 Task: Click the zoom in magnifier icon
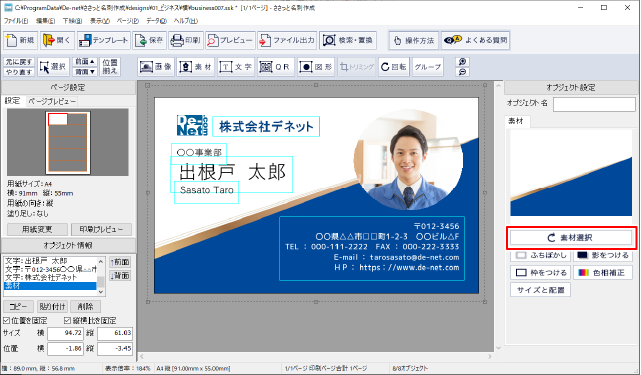click(x=462, y=62)
